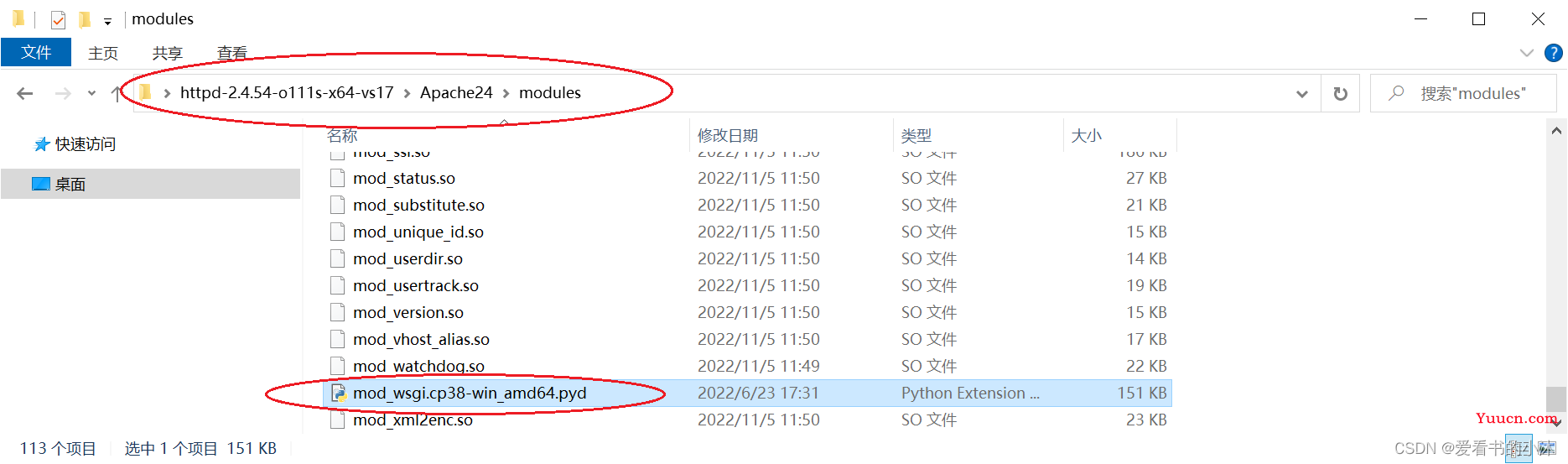Sort files by the 修改日期 column header
Viewport: 1568px width, 464px height.
pyautogui.click(x=728, y=135)
